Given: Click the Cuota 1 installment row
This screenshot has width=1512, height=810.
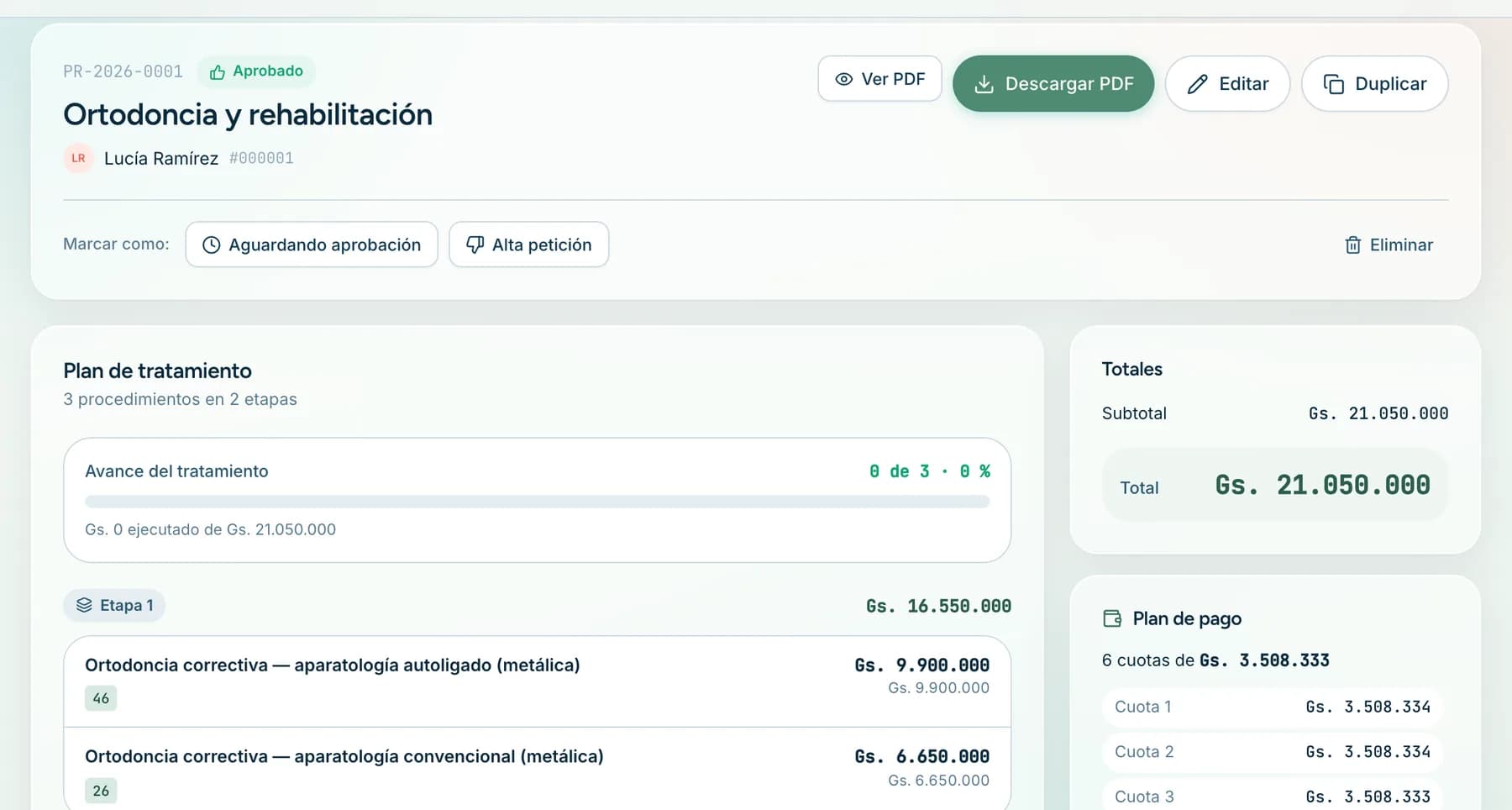Looking at the screenshot, I should pyautogui.click(x=1273, y=707).
